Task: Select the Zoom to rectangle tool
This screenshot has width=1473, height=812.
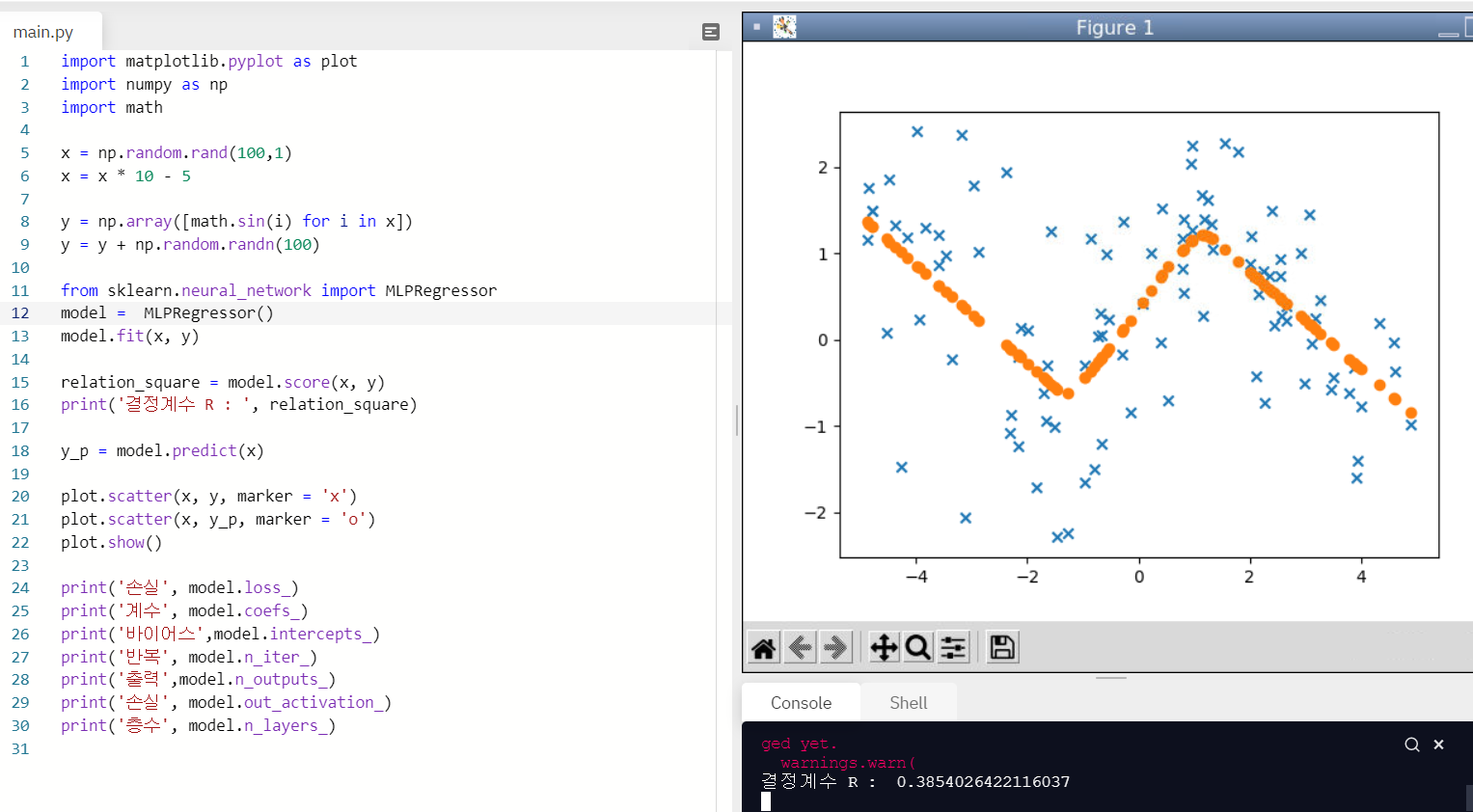Action: [918, 648]
